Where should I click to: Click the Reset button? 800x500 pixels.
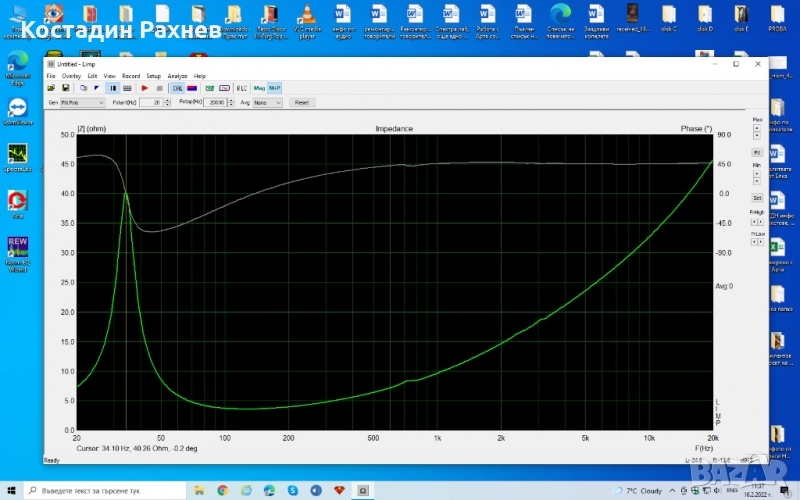(301, 102)
